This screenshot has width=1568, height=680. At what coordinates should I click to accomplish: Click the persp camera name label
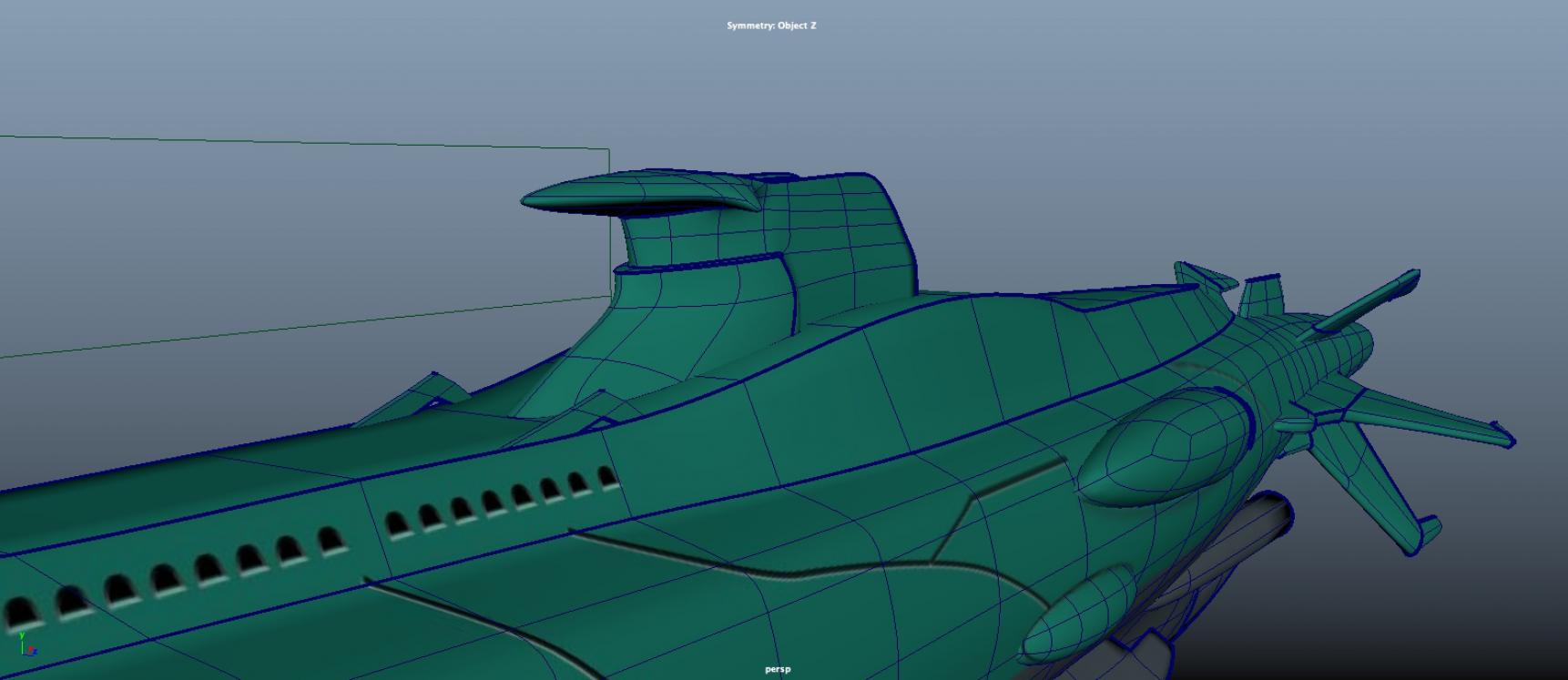click(x=778, y=669)
